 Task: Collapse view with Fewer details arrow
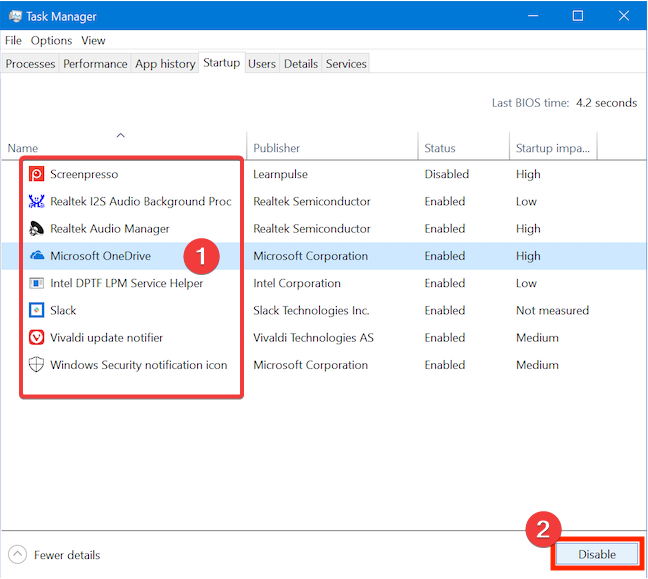[x=17, y=555]
